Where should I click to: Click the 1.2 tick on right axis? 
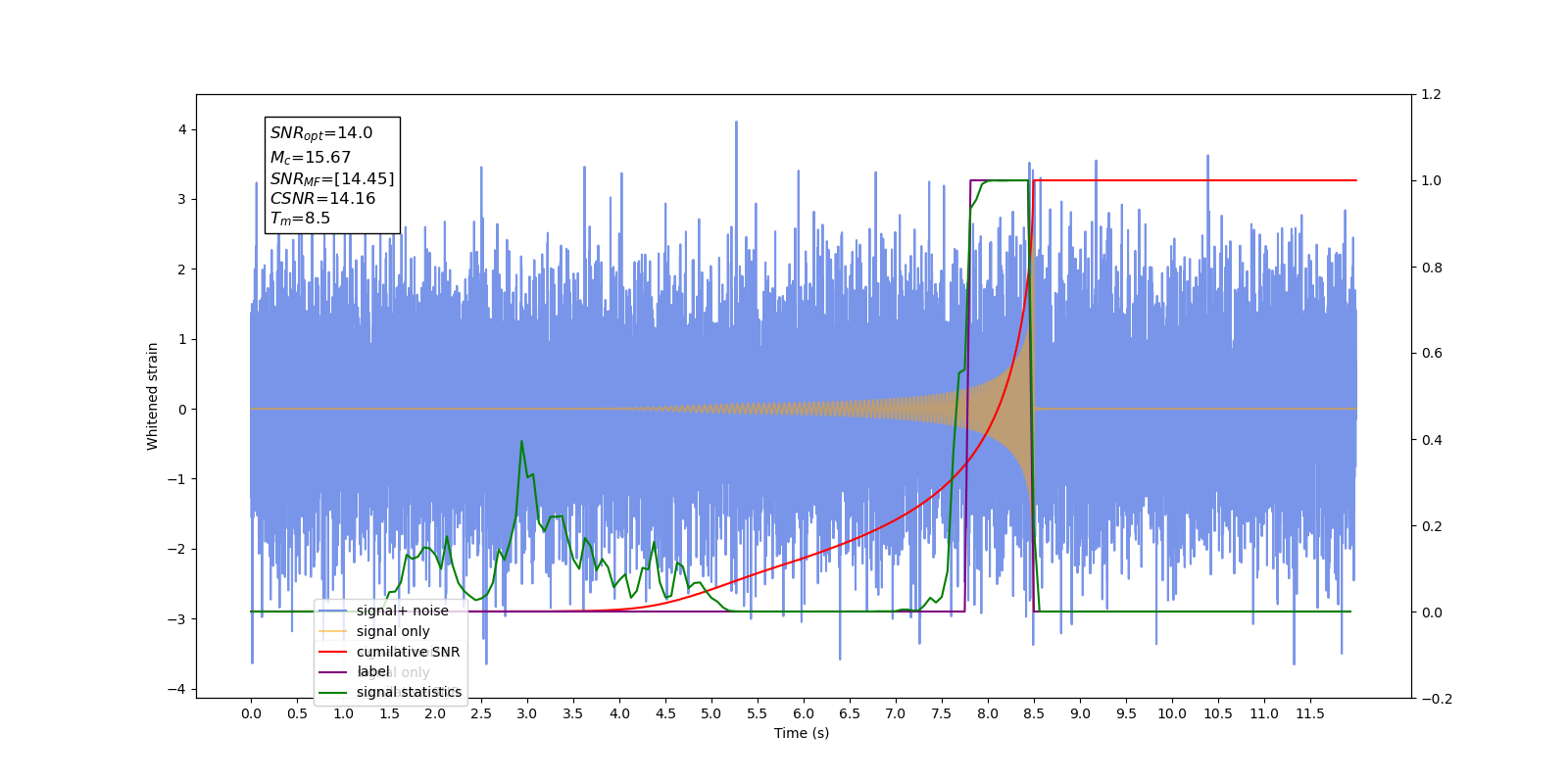point(1431,95)
